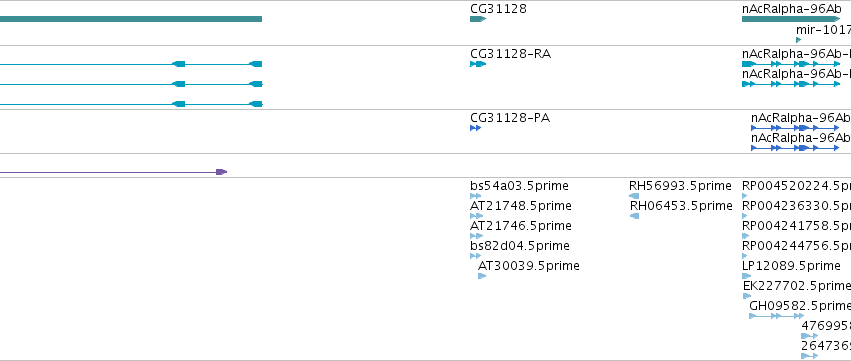Open the CG31128 gene label

(x=498, y=9)
